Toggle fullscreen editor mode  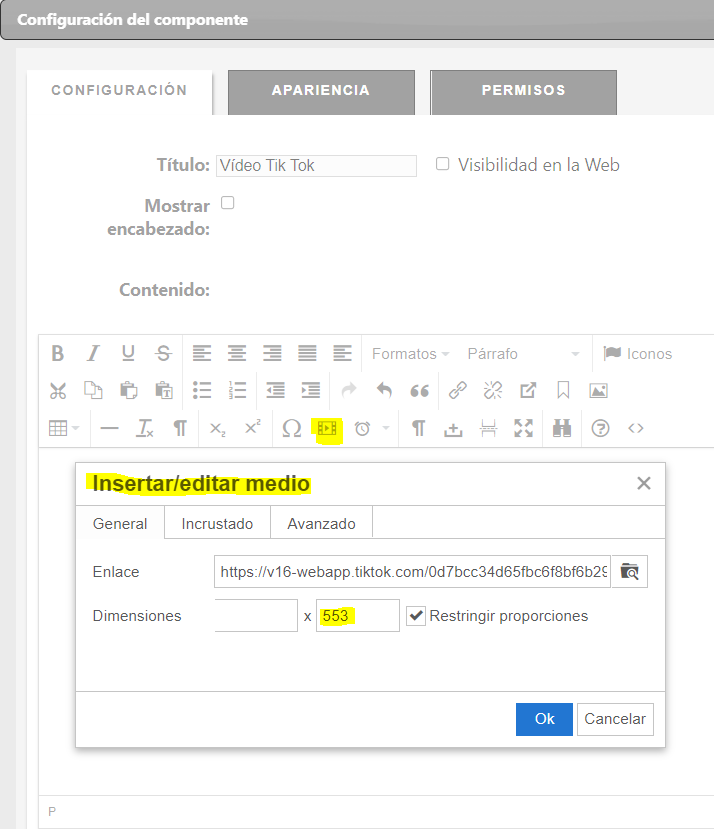pos(524,428)
